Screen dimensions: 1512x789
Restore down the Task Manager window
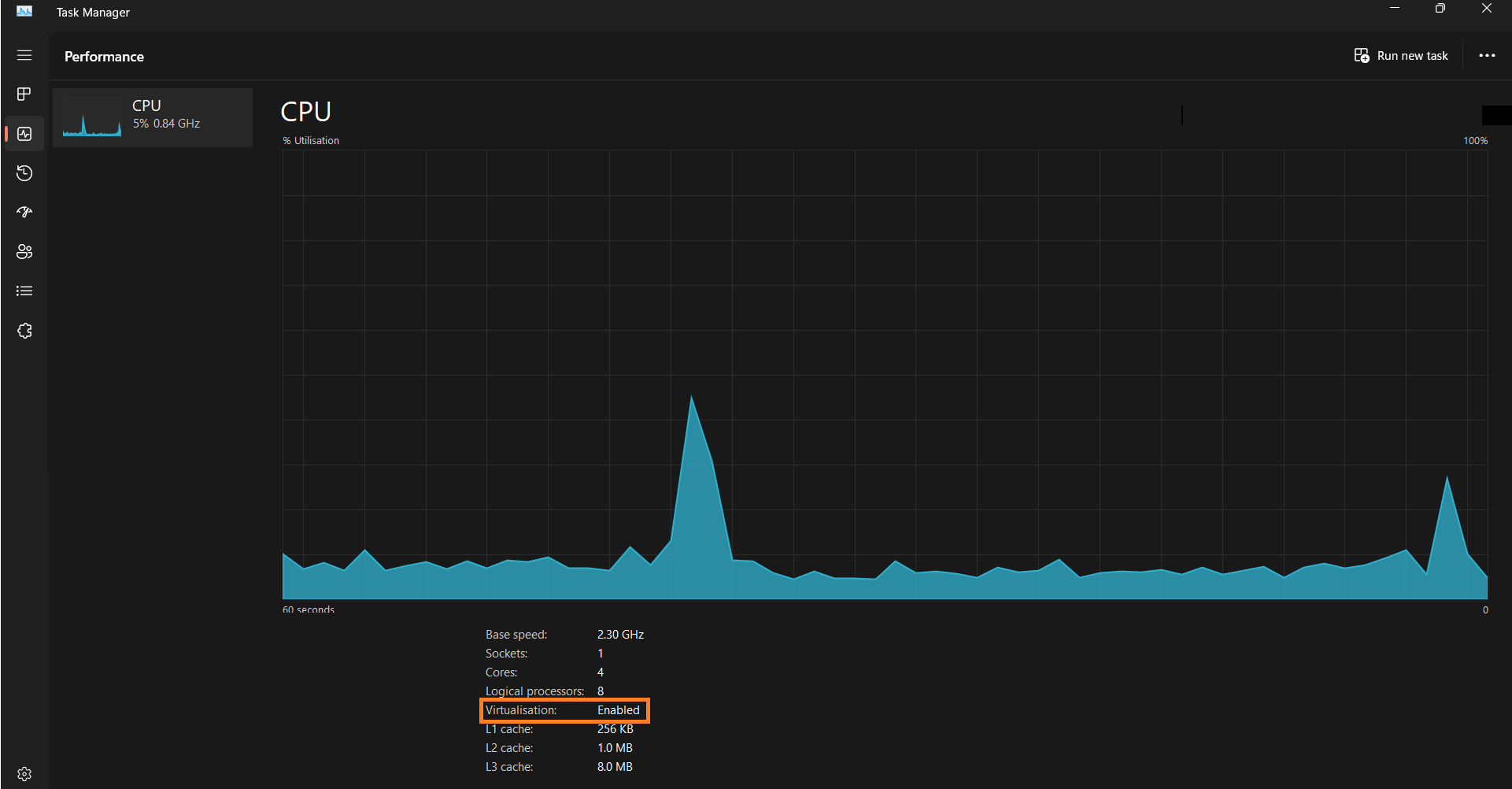pos(1440,9)
